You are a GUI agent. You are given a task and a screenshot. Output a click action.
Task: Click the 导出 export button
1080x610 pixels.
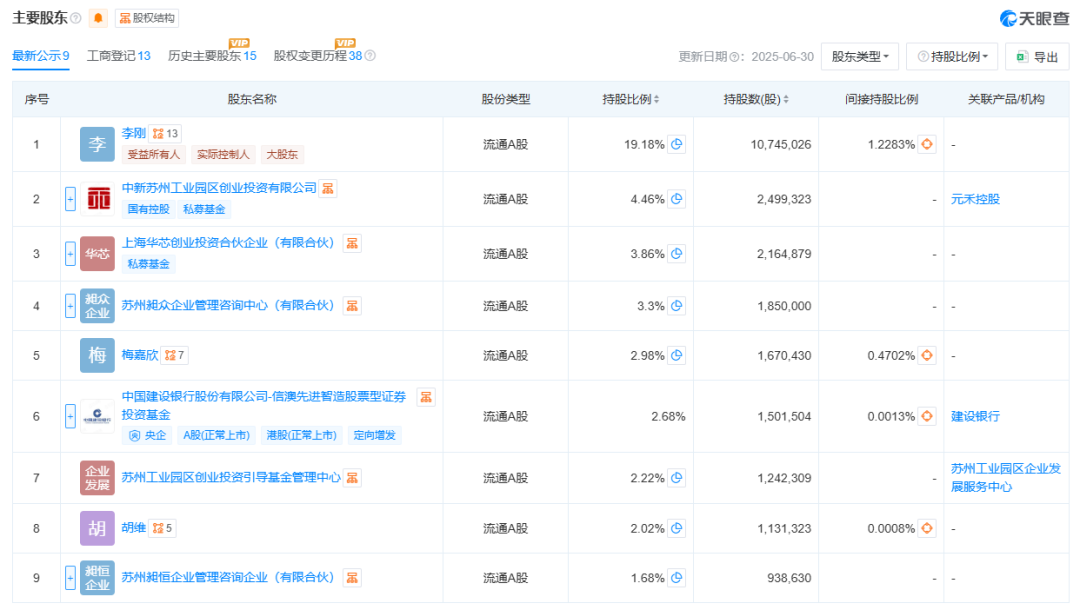(x=1037, y=56)
